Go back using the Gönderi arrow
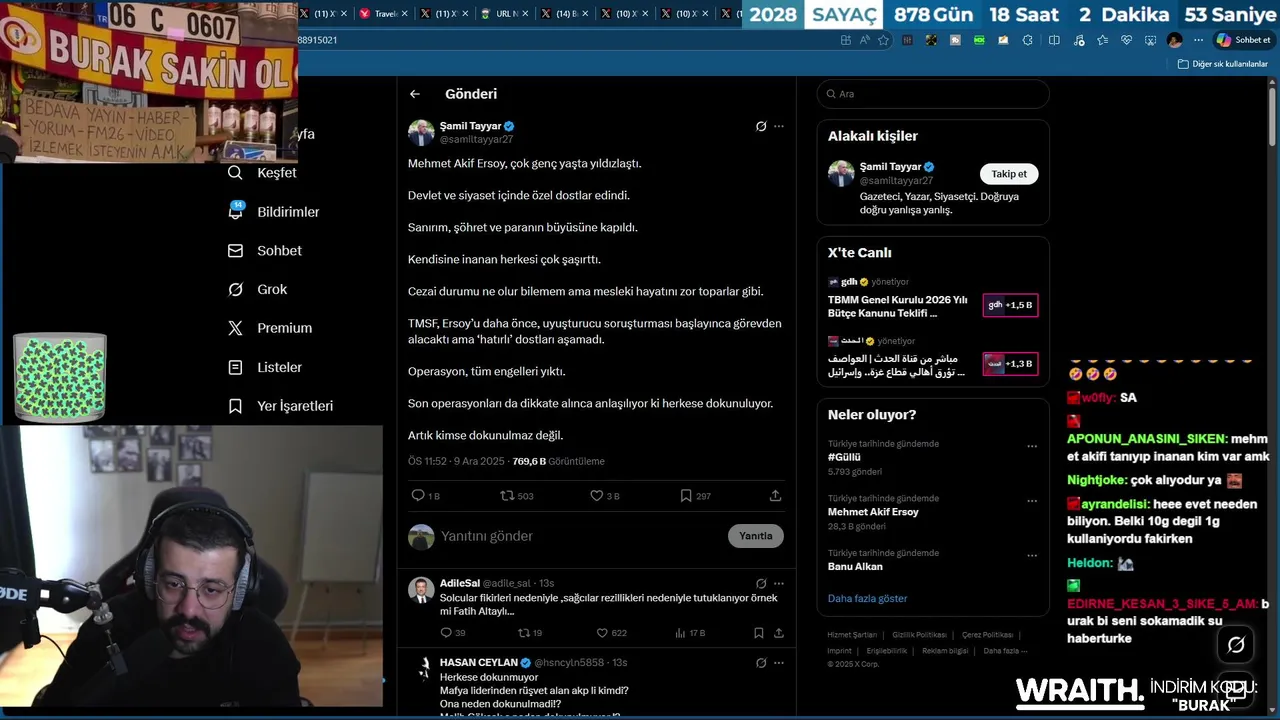The height and width of the screenshot is (720, 1280). tap(415, 94)
